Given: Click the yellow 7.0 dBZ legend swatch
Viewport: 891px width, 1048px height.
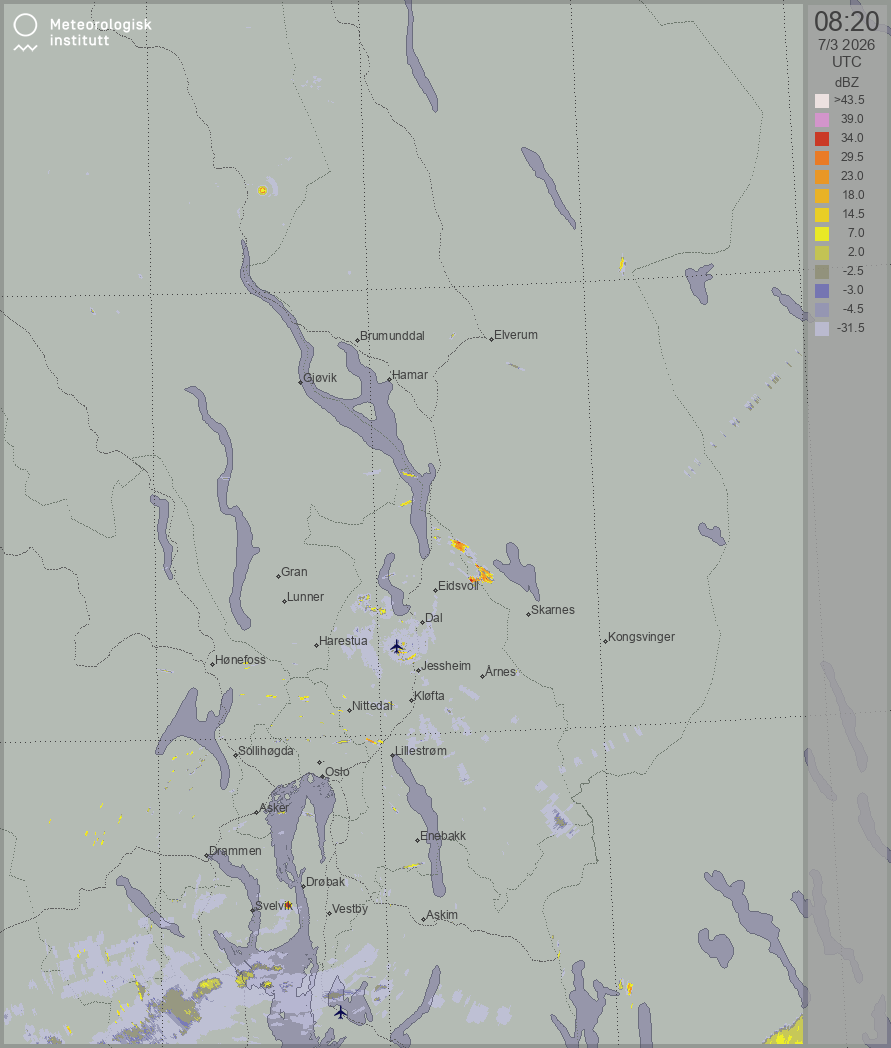Looking at the screenshot, I should point(822,233).
